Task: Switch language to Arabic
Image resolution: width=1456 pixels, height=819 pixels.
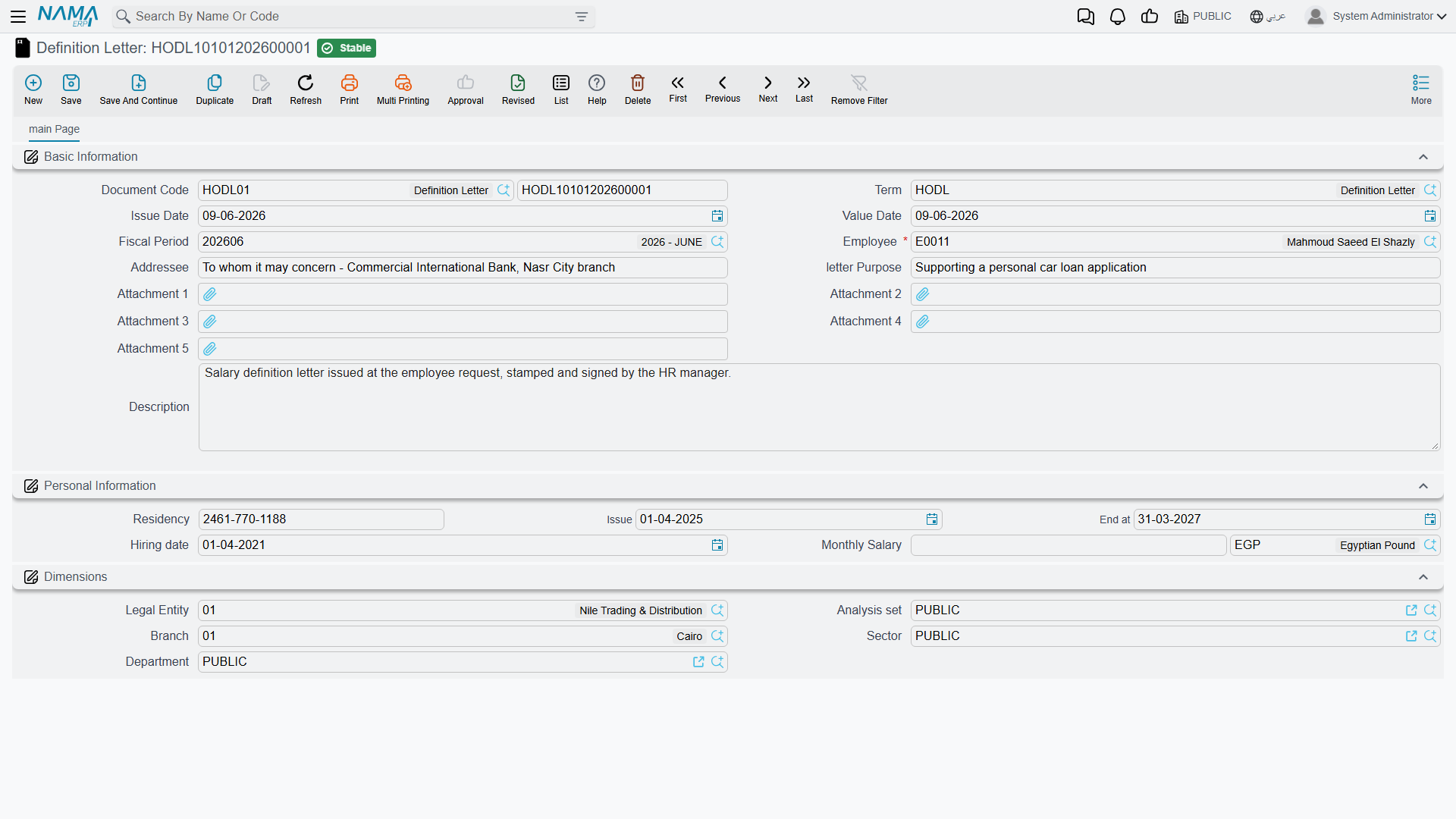Action: coord(1268,16)
